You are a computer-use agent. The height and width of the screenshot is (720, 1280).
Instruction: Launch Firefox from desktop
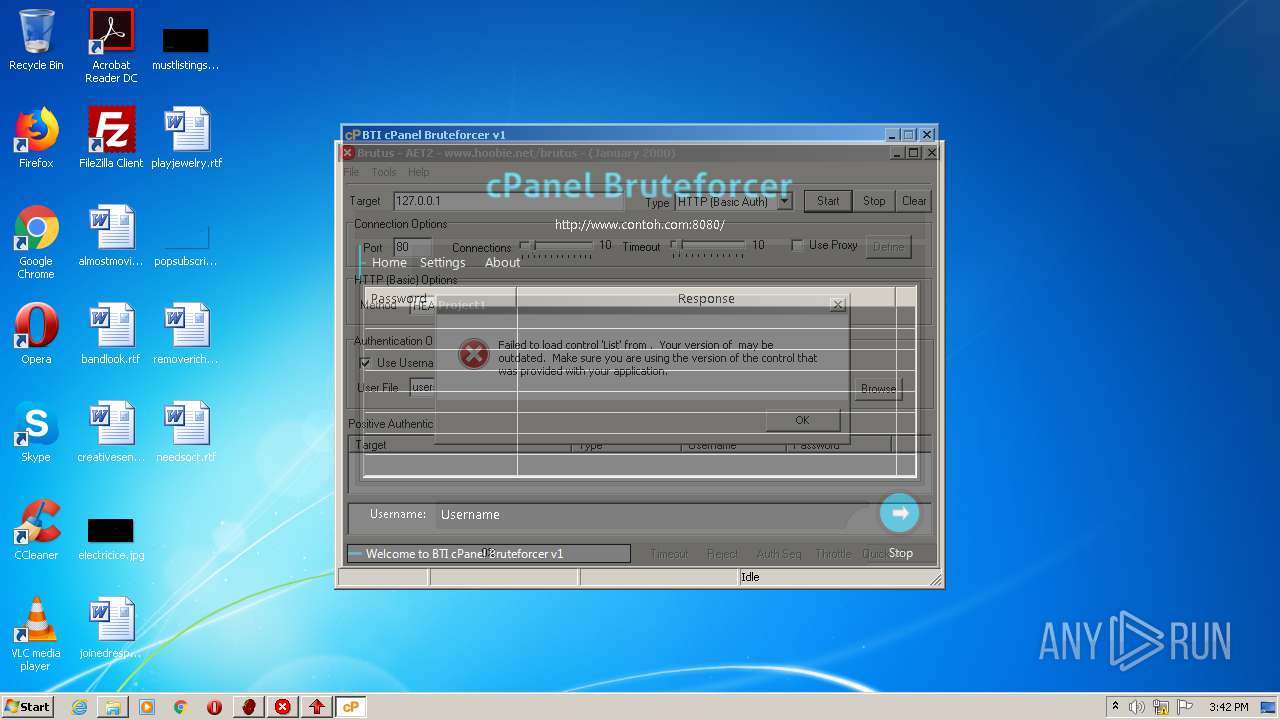[x=36, y=138]
